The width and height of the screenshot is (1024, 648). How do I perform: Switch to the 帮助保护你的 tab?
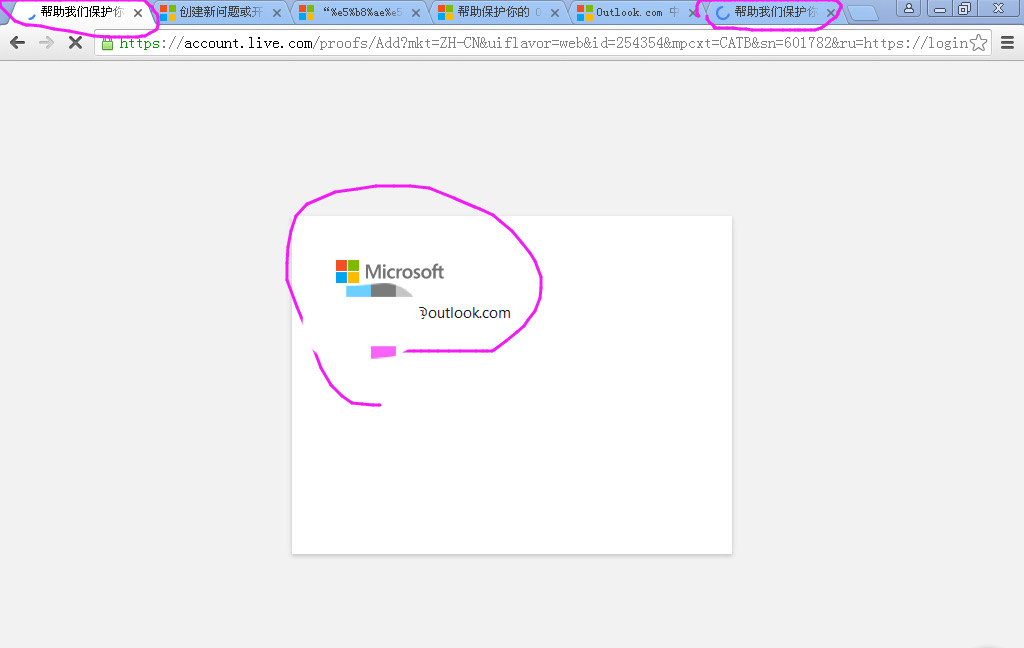pyautogui.click(x=499, y=12)
